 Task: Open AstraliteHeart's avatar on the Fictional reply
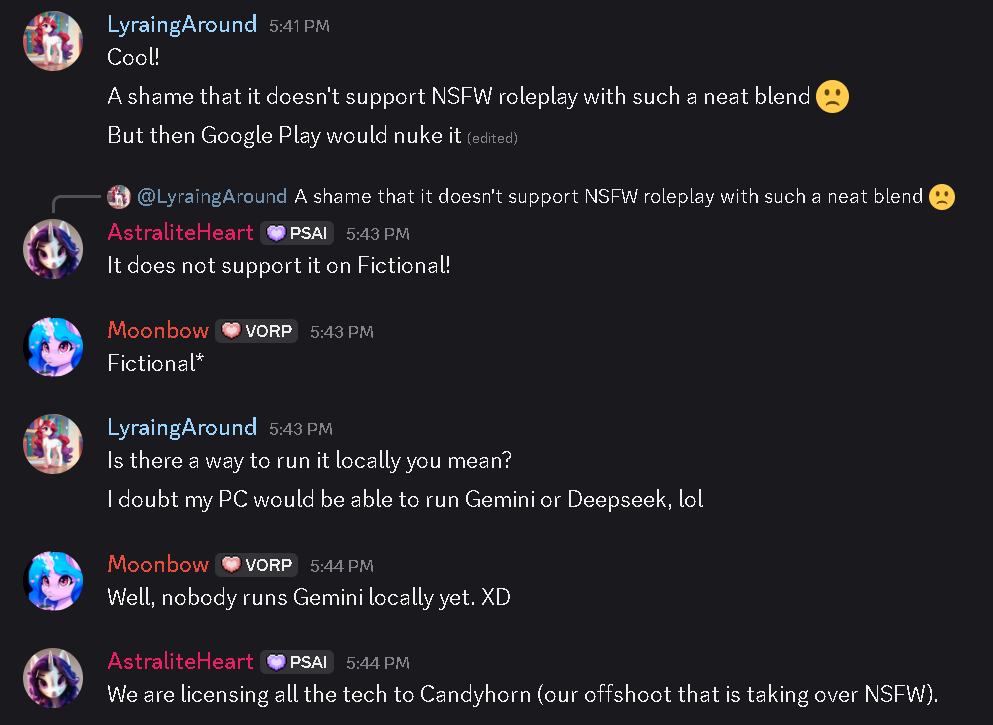click(x=52, y=249)
